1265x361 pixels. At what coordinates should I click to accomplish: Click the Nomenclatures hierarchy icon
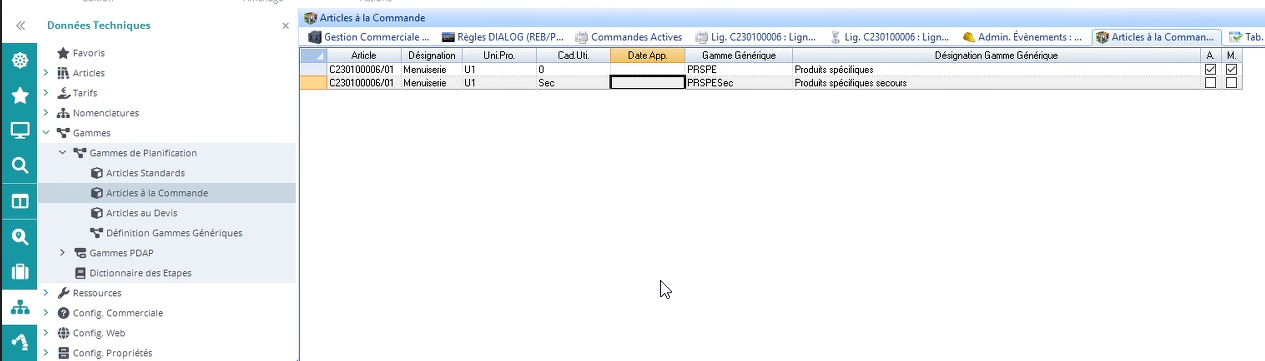point(63,113)
